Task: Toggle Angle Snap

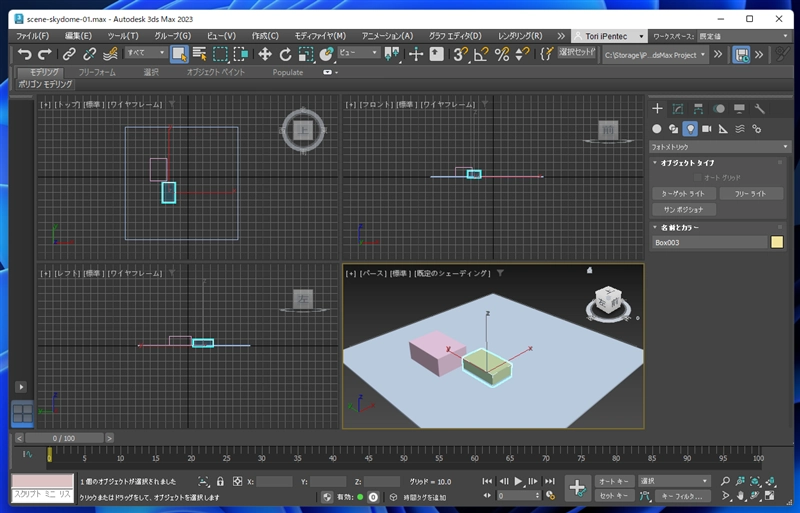Action: [x=481, y=54]
